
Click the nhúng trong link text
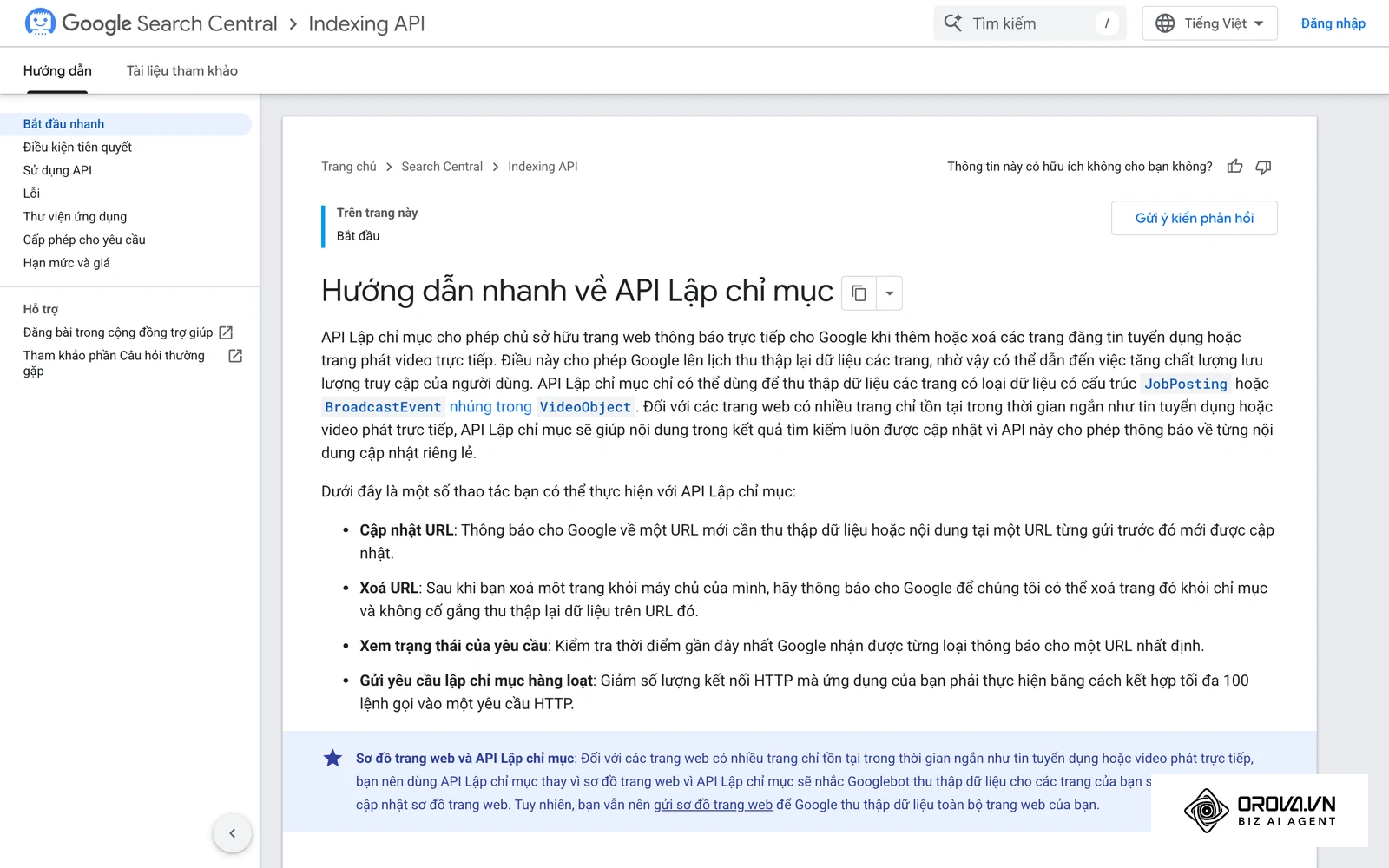(x=490, y=407)
